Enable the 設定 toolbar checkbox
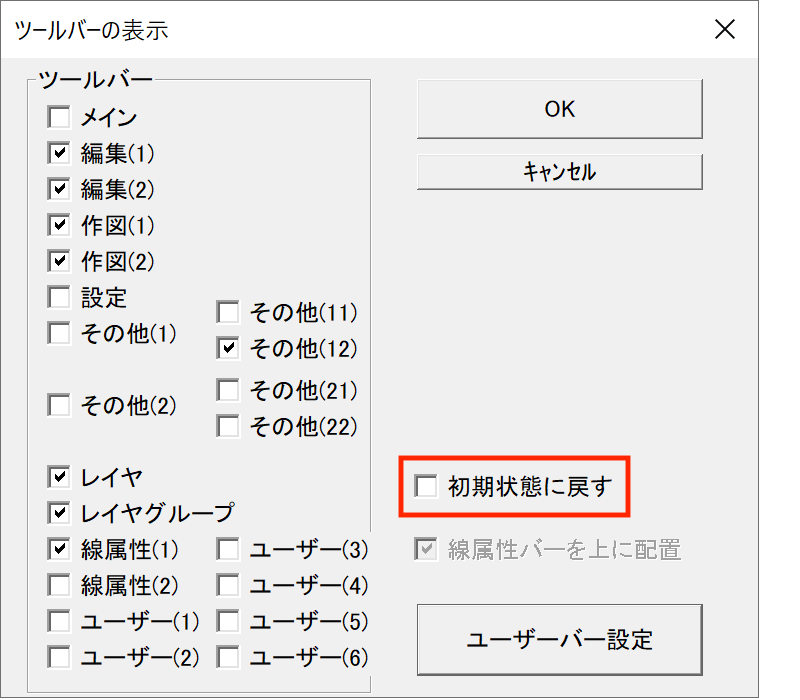The width and height of the screenshot is (800, 700). tap(58, 297)
